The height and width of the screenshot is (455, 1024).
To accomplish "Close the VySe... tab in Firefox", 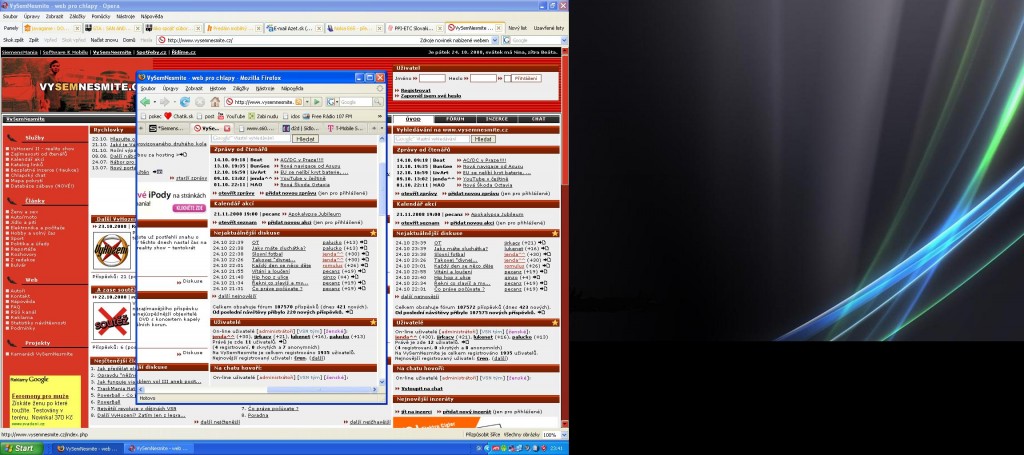I will 227,129.
